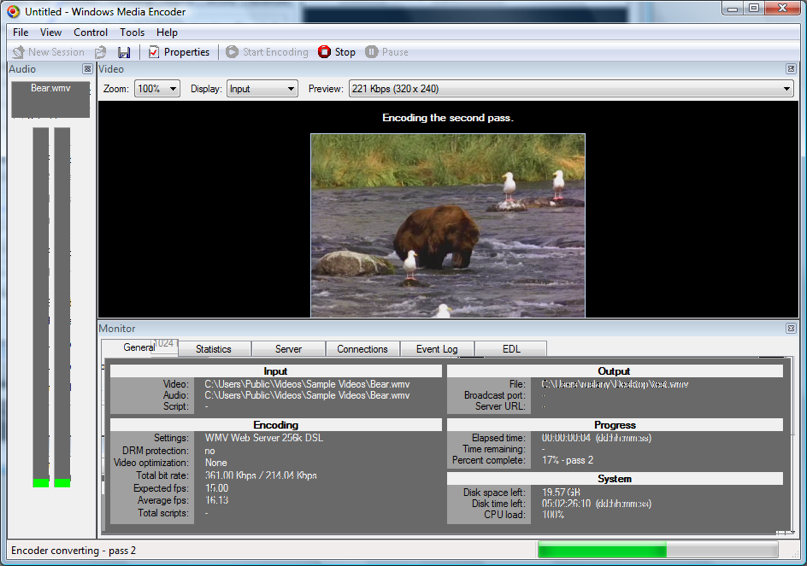Click the right audio level meter

62,307
